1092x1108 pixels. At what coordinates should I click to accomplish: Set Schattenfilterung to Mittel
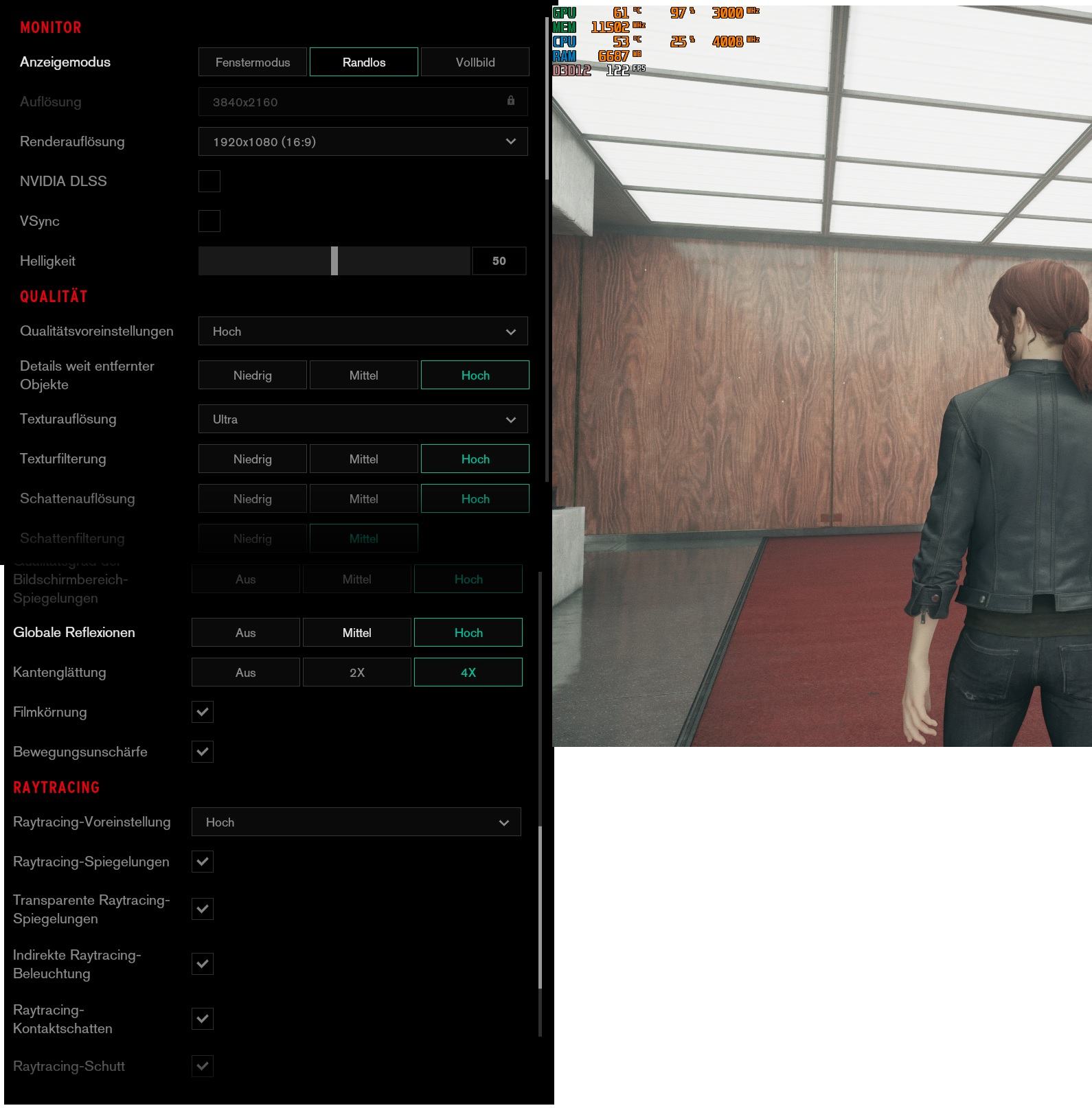point(364,538)
